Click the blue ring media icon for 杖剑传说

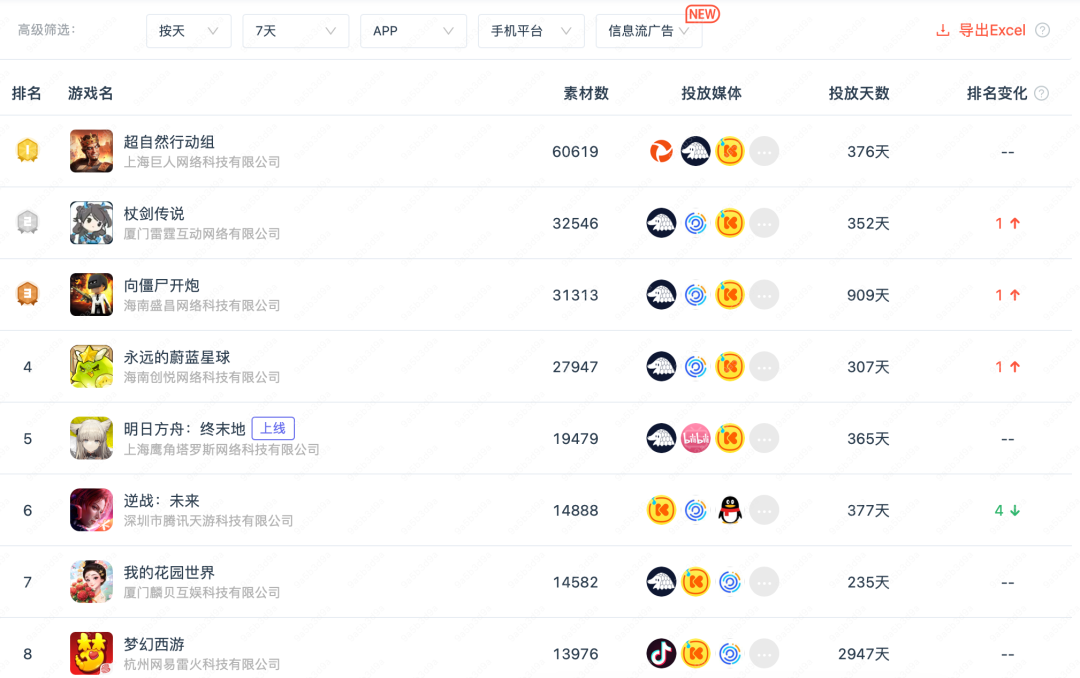(696, 223)
